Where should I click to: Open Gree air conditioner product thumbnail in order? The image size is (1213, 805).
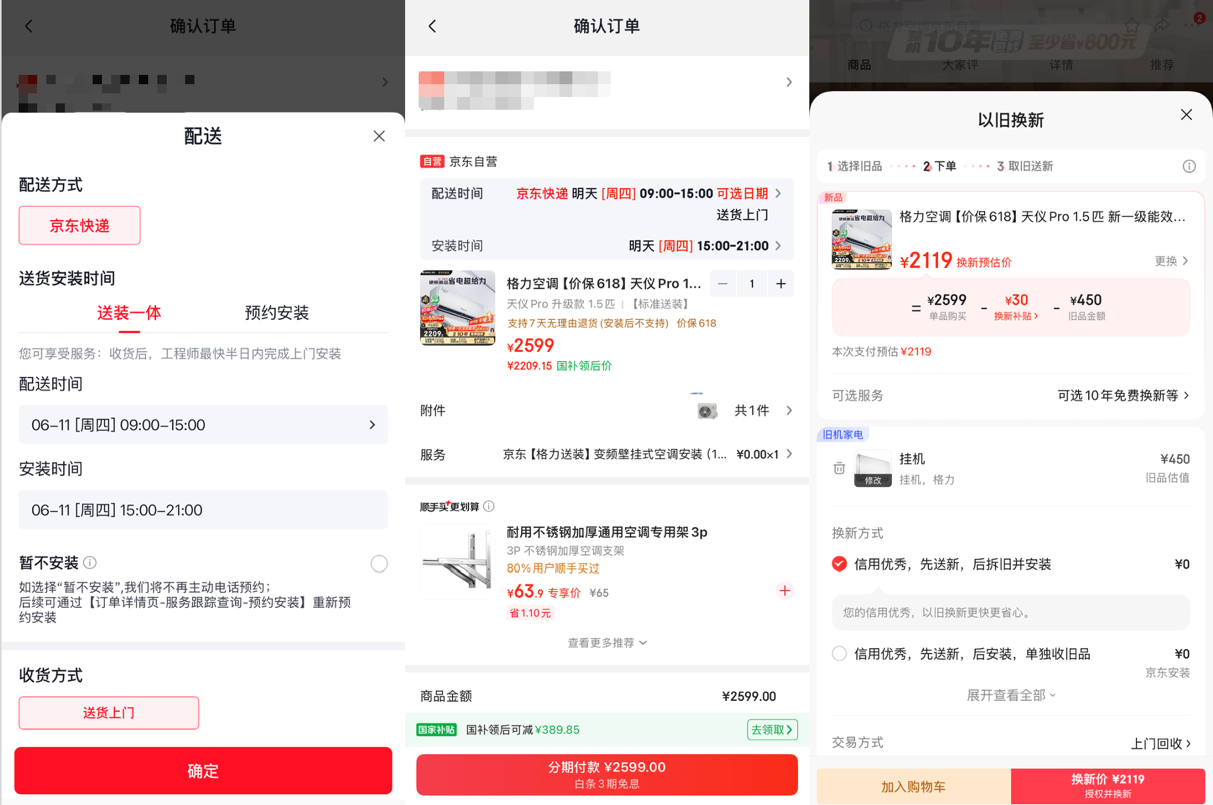tap(458, 308)
